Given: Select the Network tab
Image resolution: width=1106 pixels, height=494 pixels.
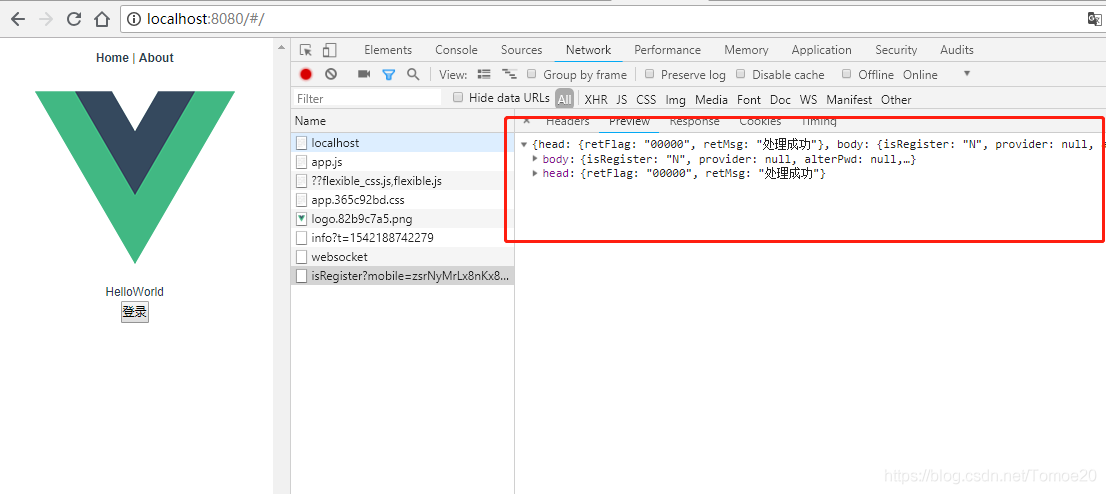Looking at the screenshot, I should 588,50.
